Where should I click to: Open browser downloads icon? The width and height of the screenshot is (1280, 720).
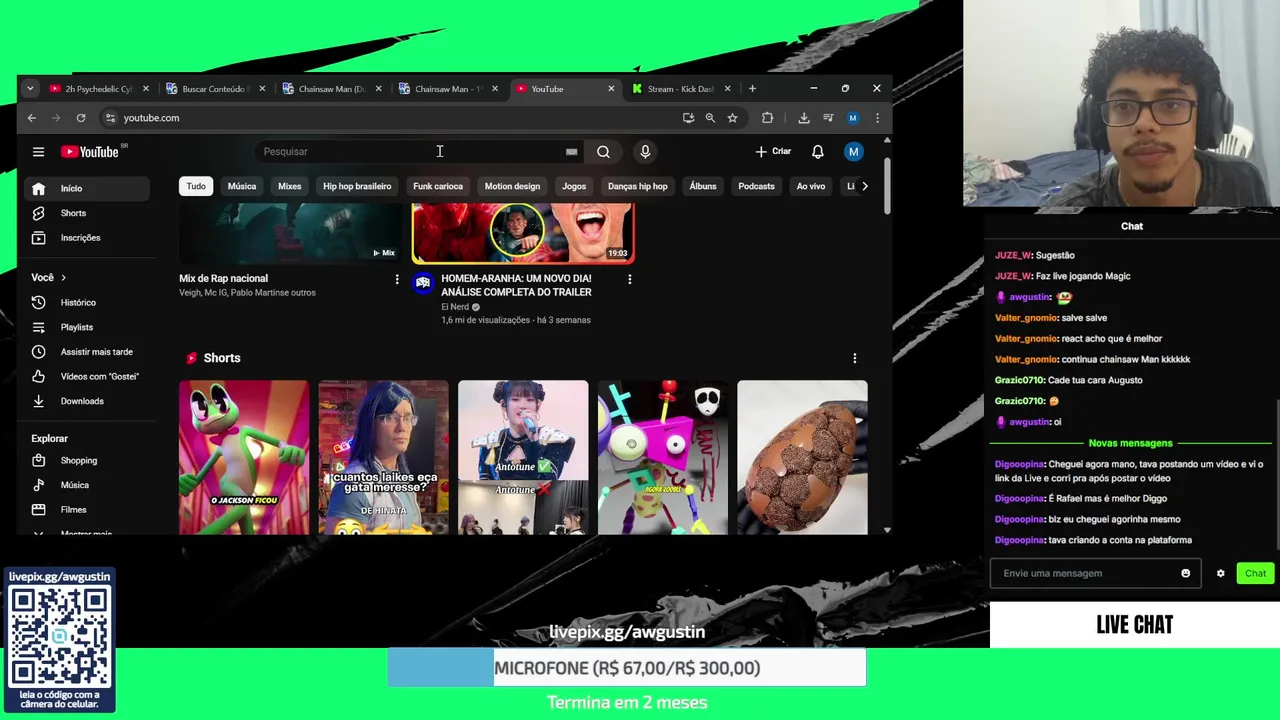804,118
